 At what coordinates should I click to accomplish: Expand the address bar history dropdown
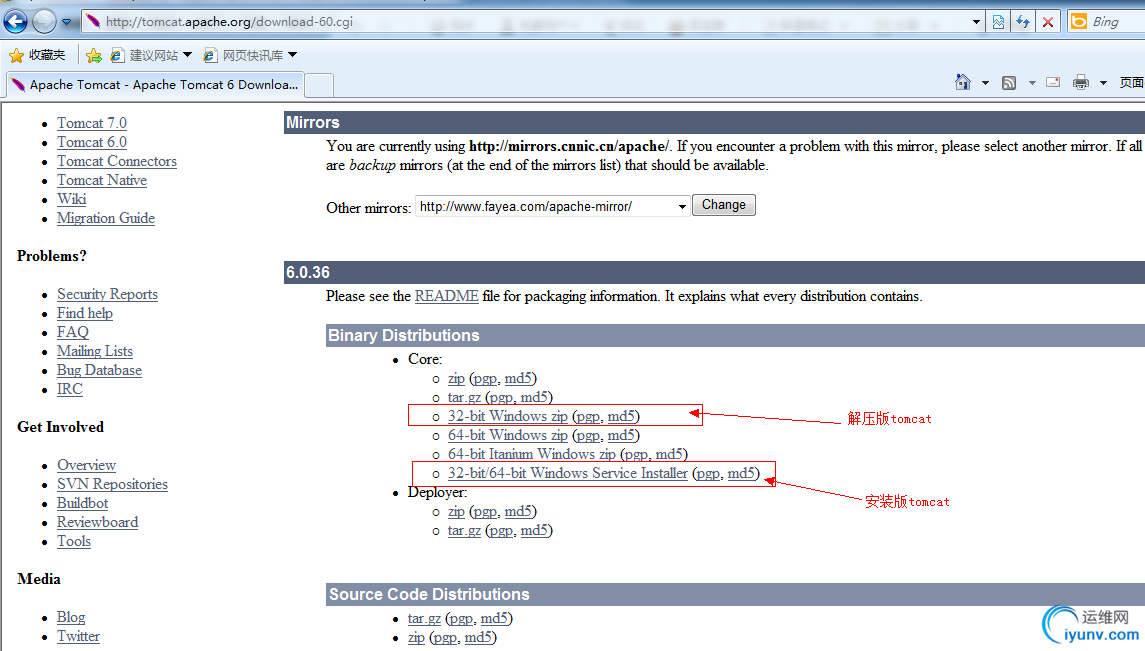pos(976,22)
